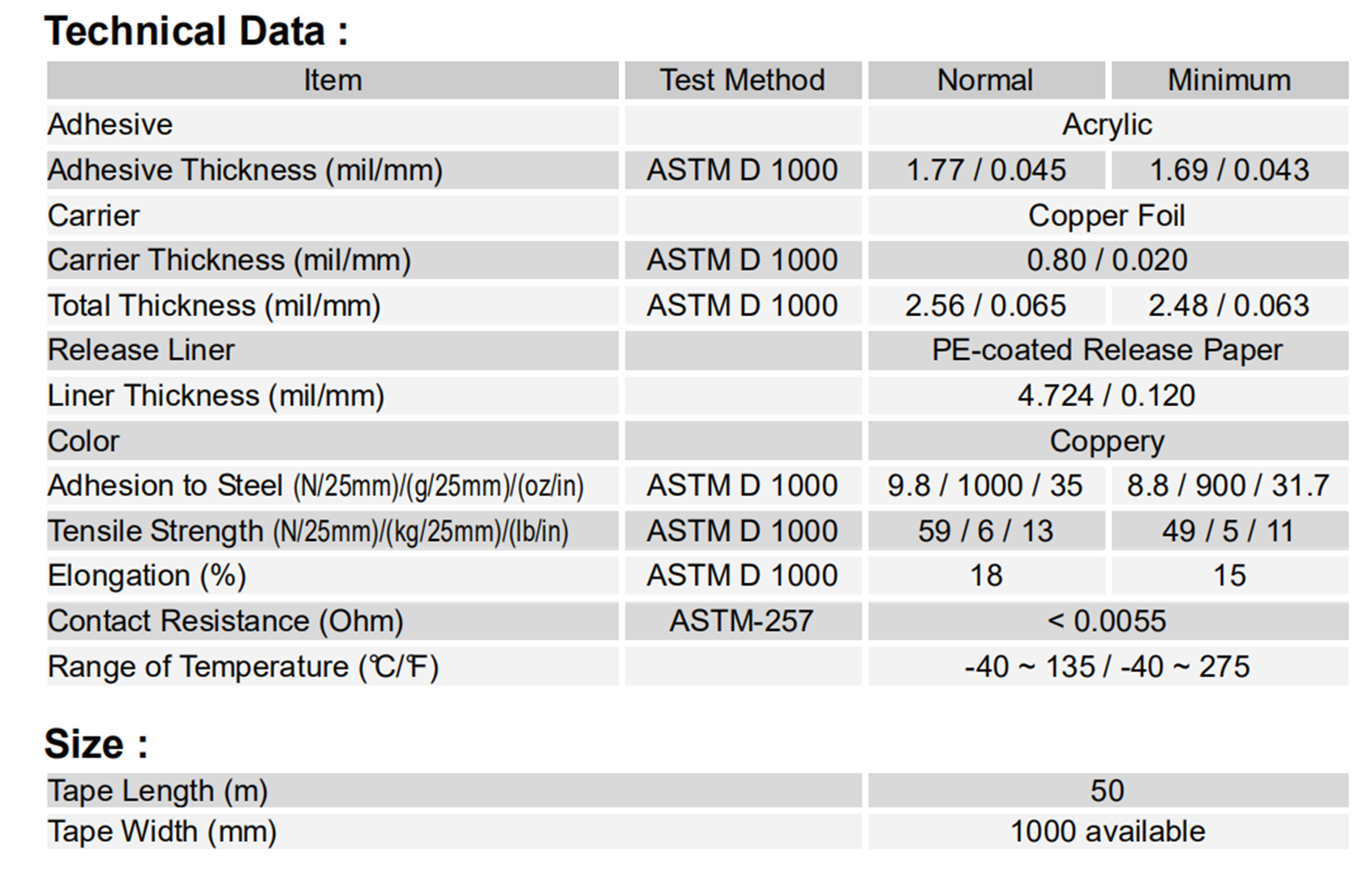Click the Item column header
The image size is (1372, 871).
332,80
